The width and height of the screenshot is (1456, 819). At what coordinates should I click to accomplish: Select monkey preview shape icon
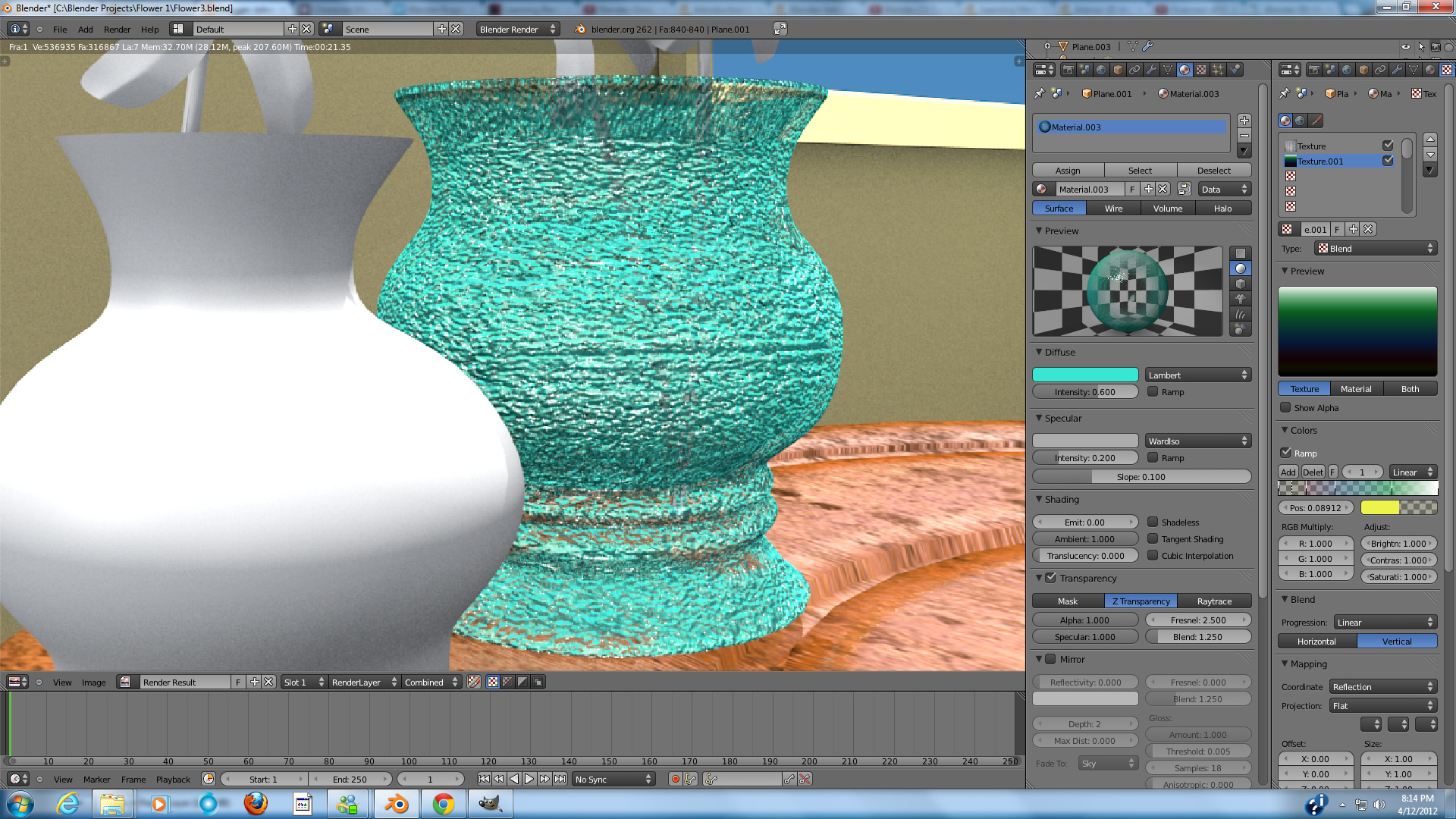[1241, 299]
